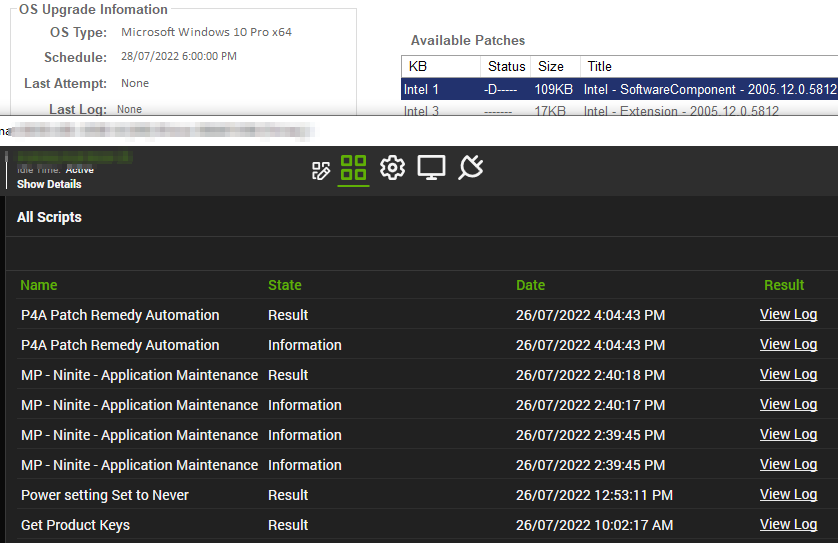
Task: Click Show Details link
Action: pos(49,184)
